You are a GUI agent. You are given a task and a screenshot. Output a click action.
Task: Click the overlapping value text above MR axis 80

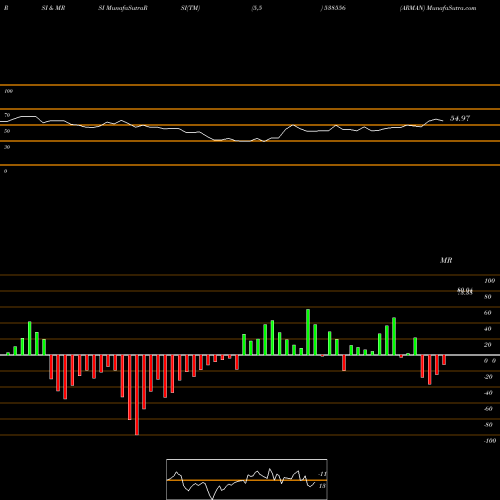(465, 291)
